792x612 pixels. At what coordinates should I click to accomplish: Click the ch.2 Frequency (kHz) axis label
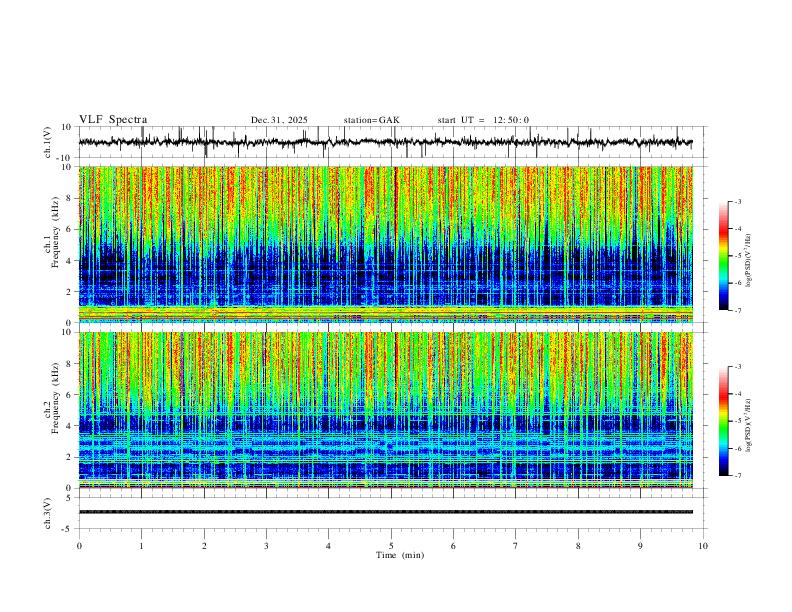(54, 398)
